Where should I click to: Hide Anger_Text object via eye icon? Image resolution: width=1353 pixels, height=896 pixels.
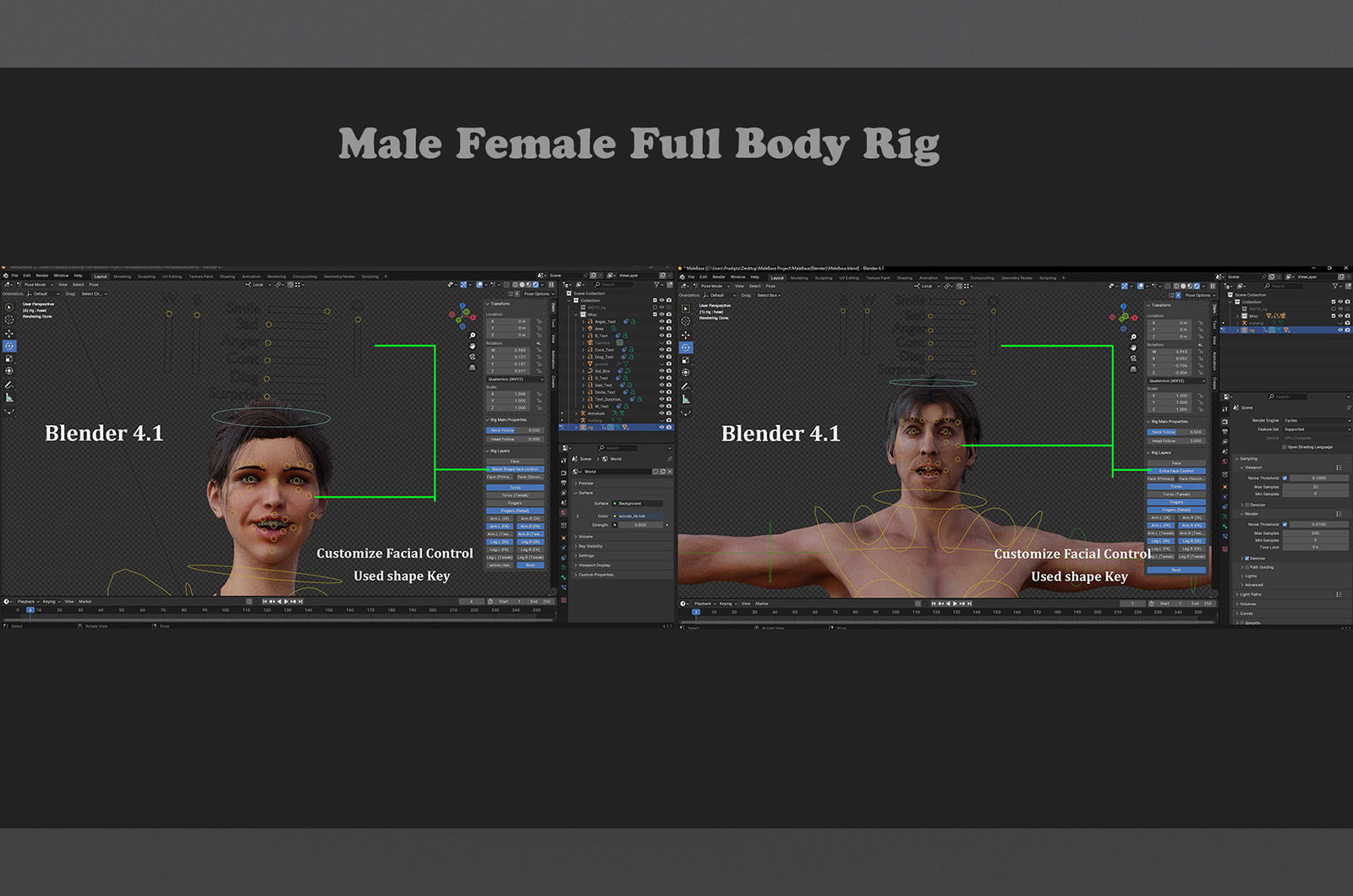click(661, 321)
